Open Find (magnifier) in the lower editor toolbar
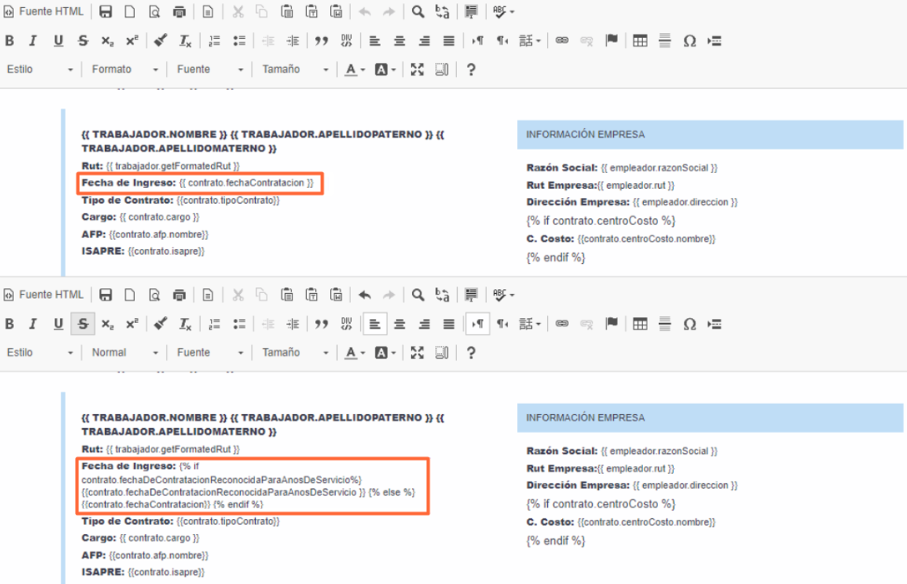 [418, 295]
